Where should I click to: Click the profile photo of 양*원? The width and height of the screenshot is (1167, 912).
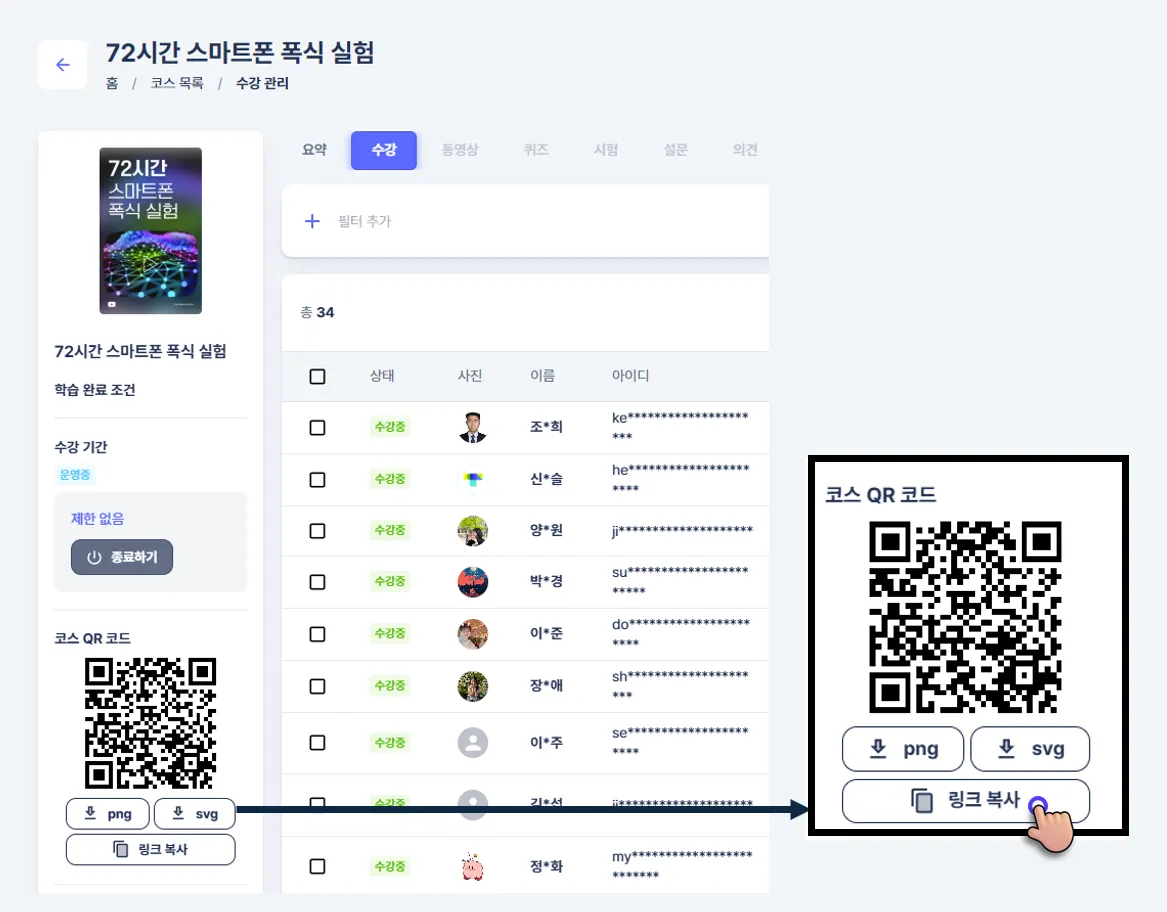tap(473, 531)
